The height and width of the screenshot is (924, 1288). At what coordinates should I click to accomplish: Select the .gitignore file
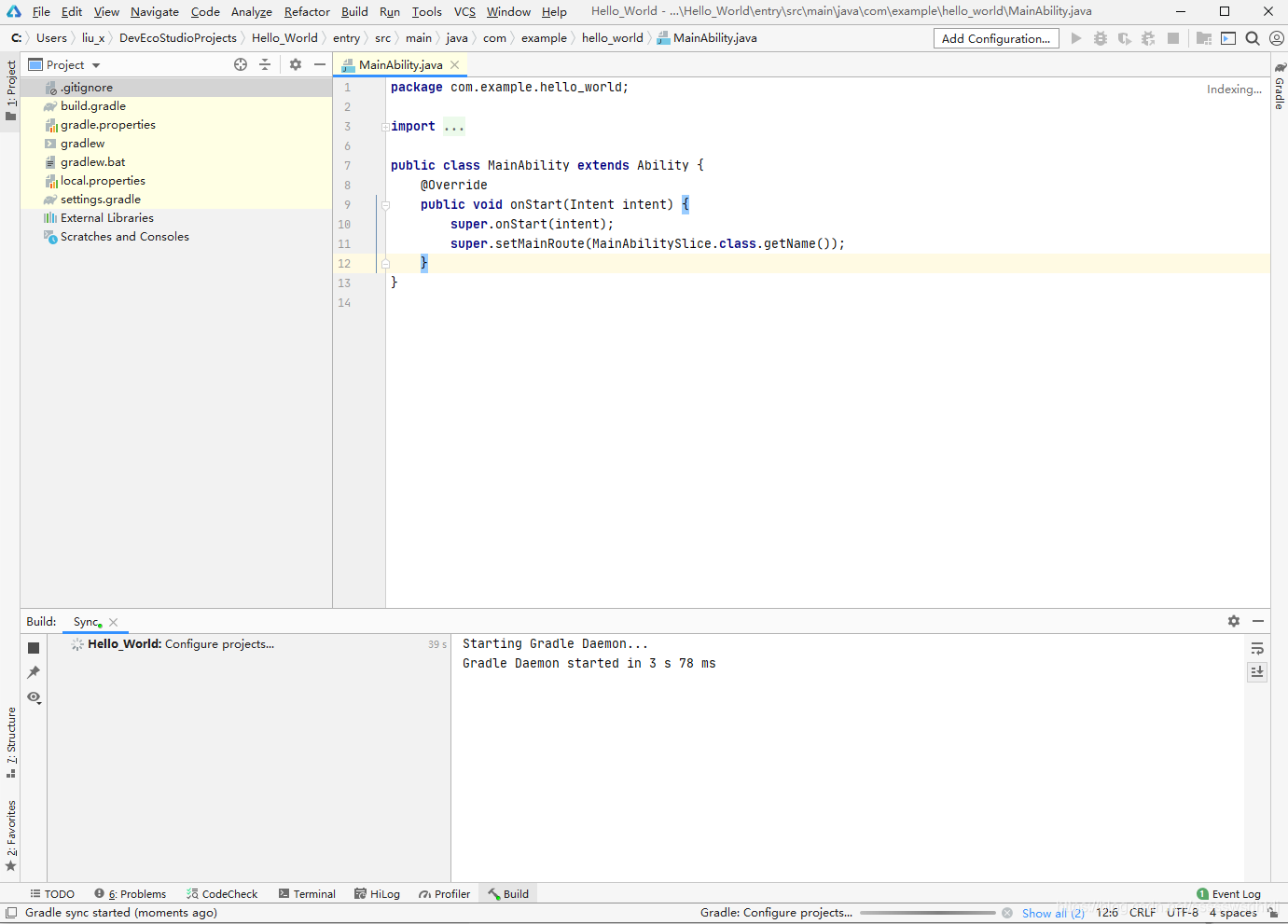click(x=176, y=87)
